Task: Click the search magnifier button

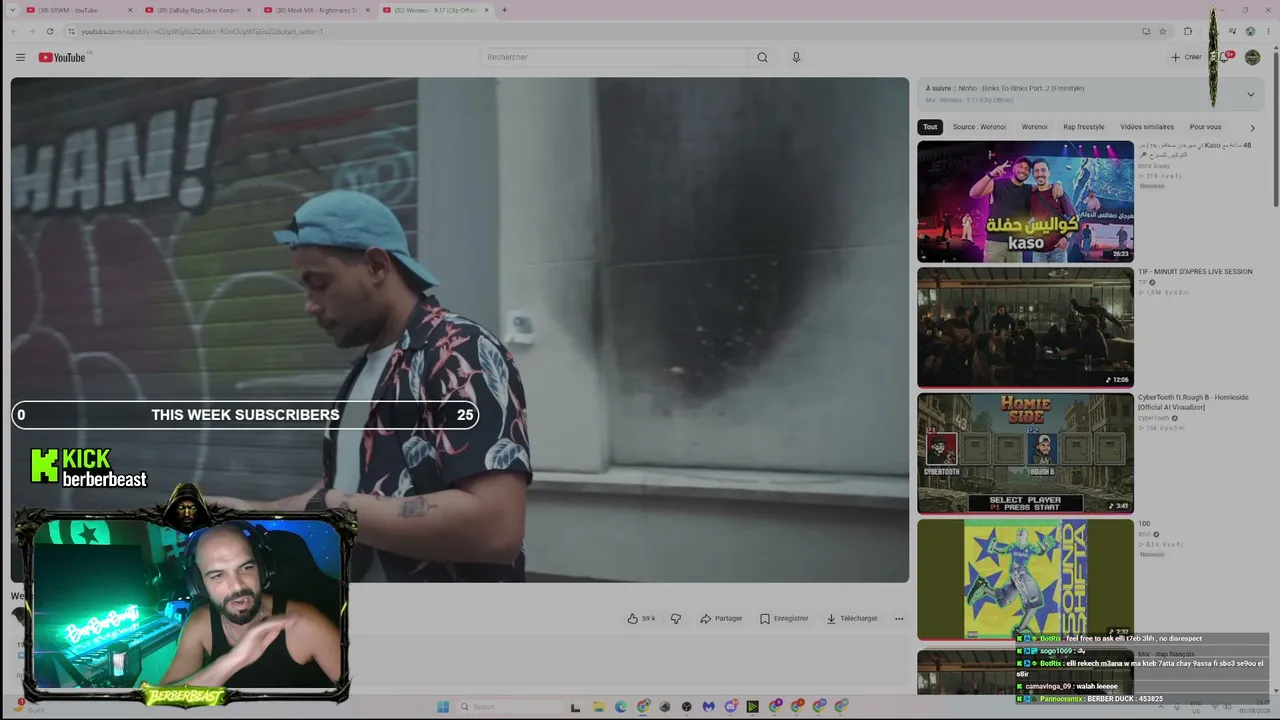Action: coord(762,57)
